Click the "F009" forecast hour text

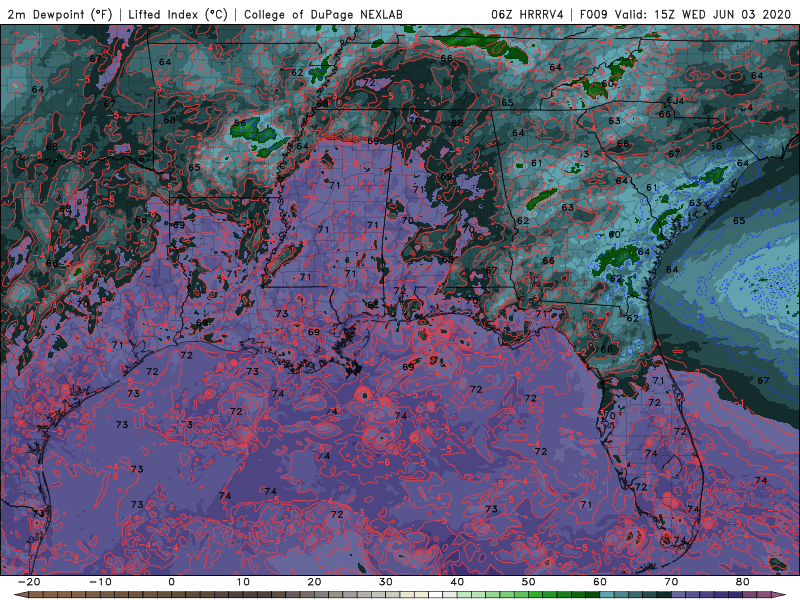tap(594, 15)
